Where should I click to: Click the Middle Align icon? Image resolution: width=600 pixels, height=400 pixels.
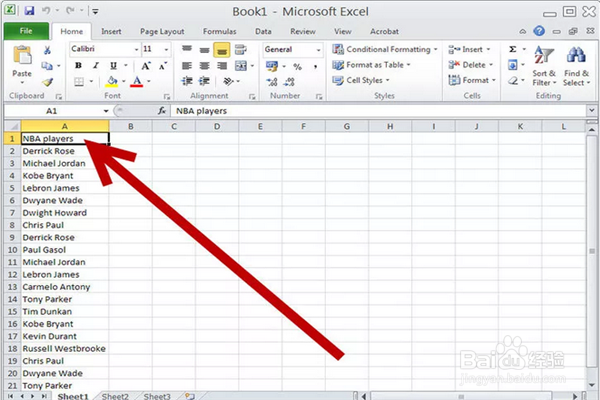click(x=205, y=50)
